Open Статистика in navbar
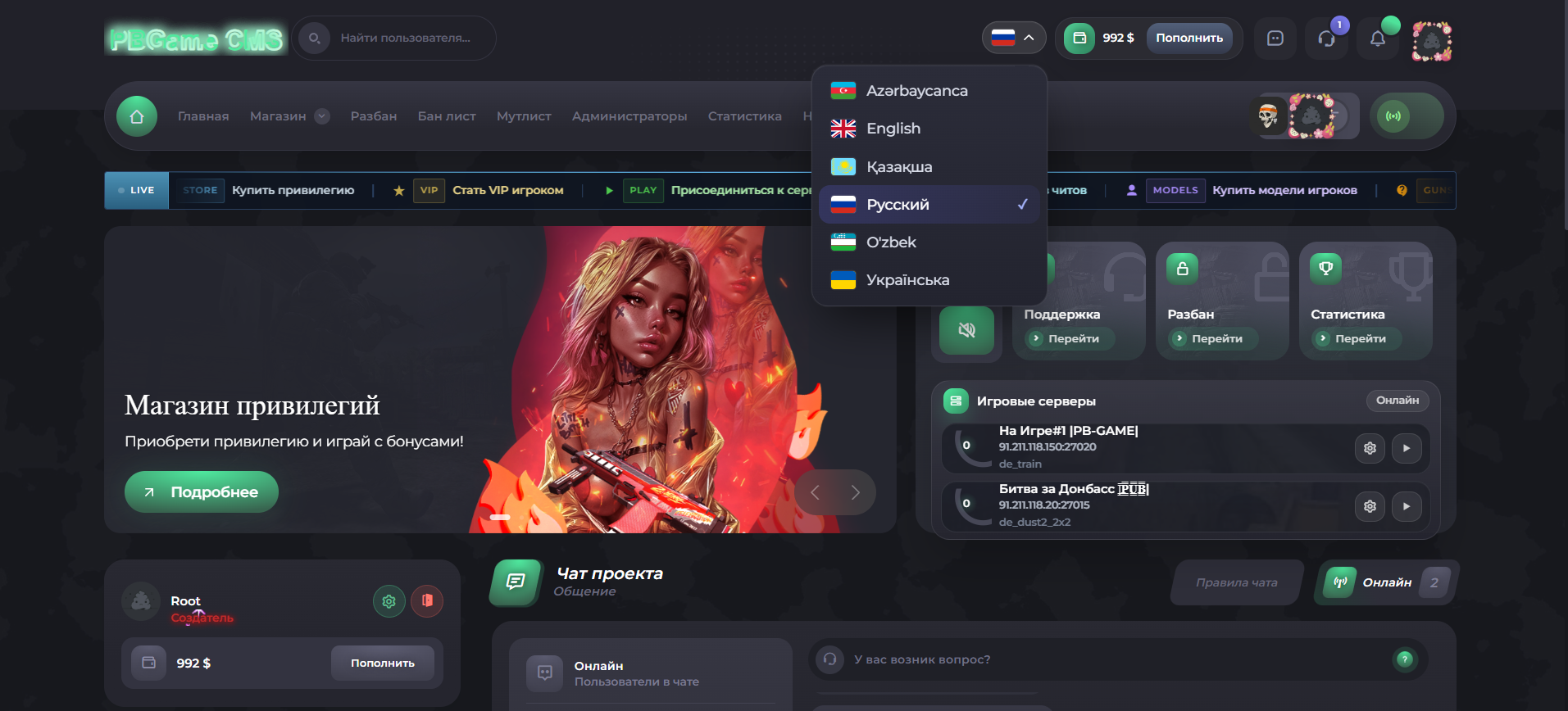The image size is (1568, 711). pyautogui.click(x=745, y=116)
